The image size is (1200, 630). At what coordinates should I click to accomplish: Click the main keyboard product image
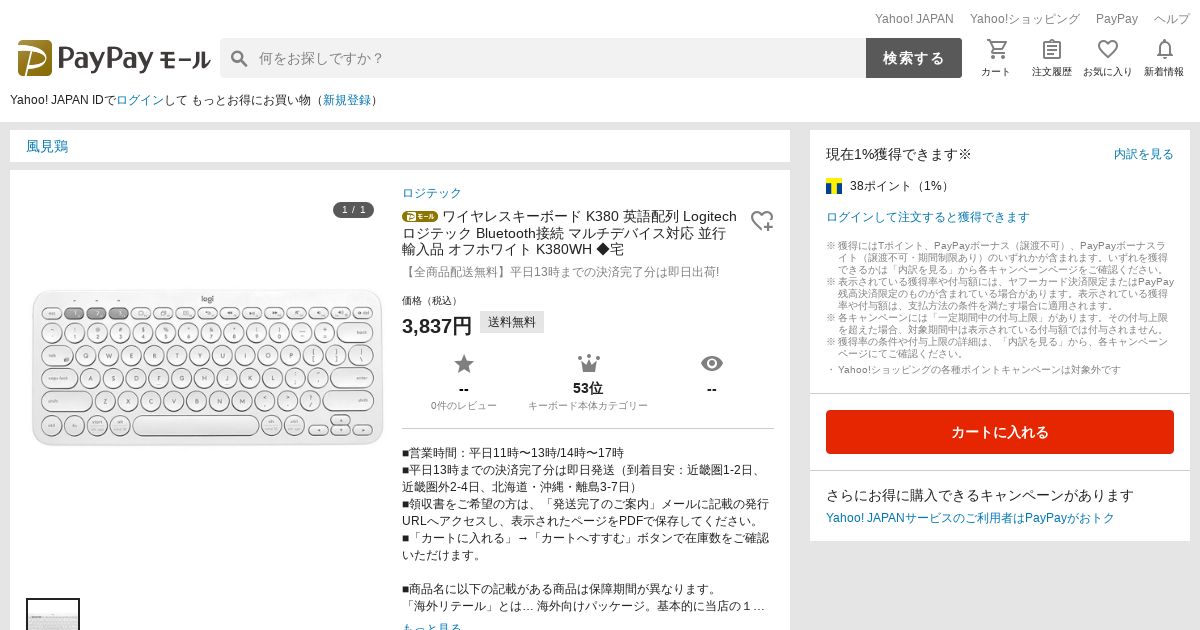208,367
